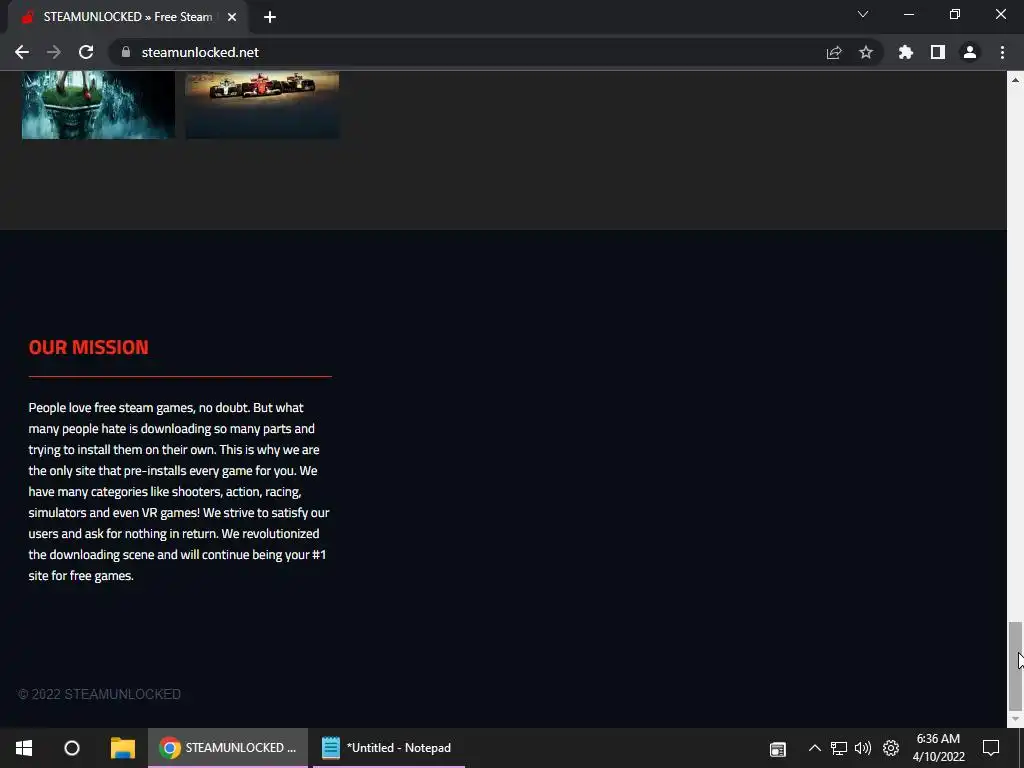1024x768 pixels.
Task: Click the scrollbar down arrow
Action: (1015, 720)
